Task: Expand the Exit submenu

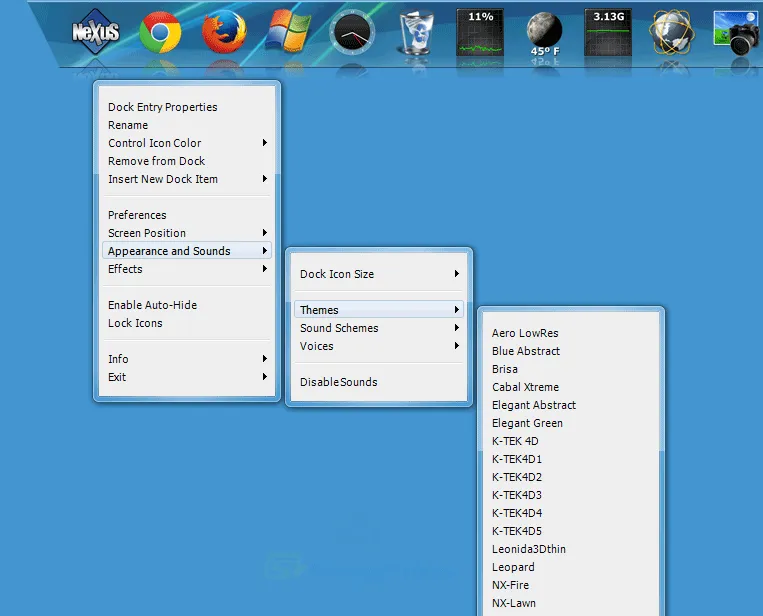Action: point(187,377)
